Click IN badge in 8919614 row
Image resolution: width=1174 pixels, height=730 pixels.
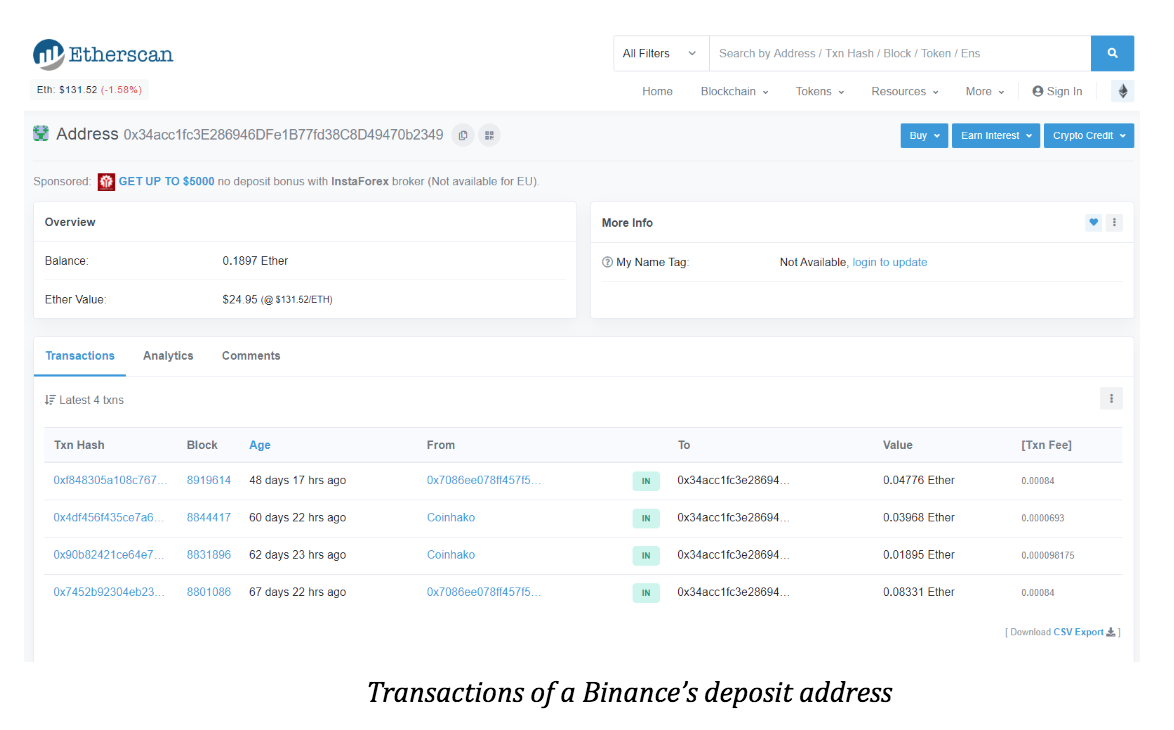coord(645,481)
